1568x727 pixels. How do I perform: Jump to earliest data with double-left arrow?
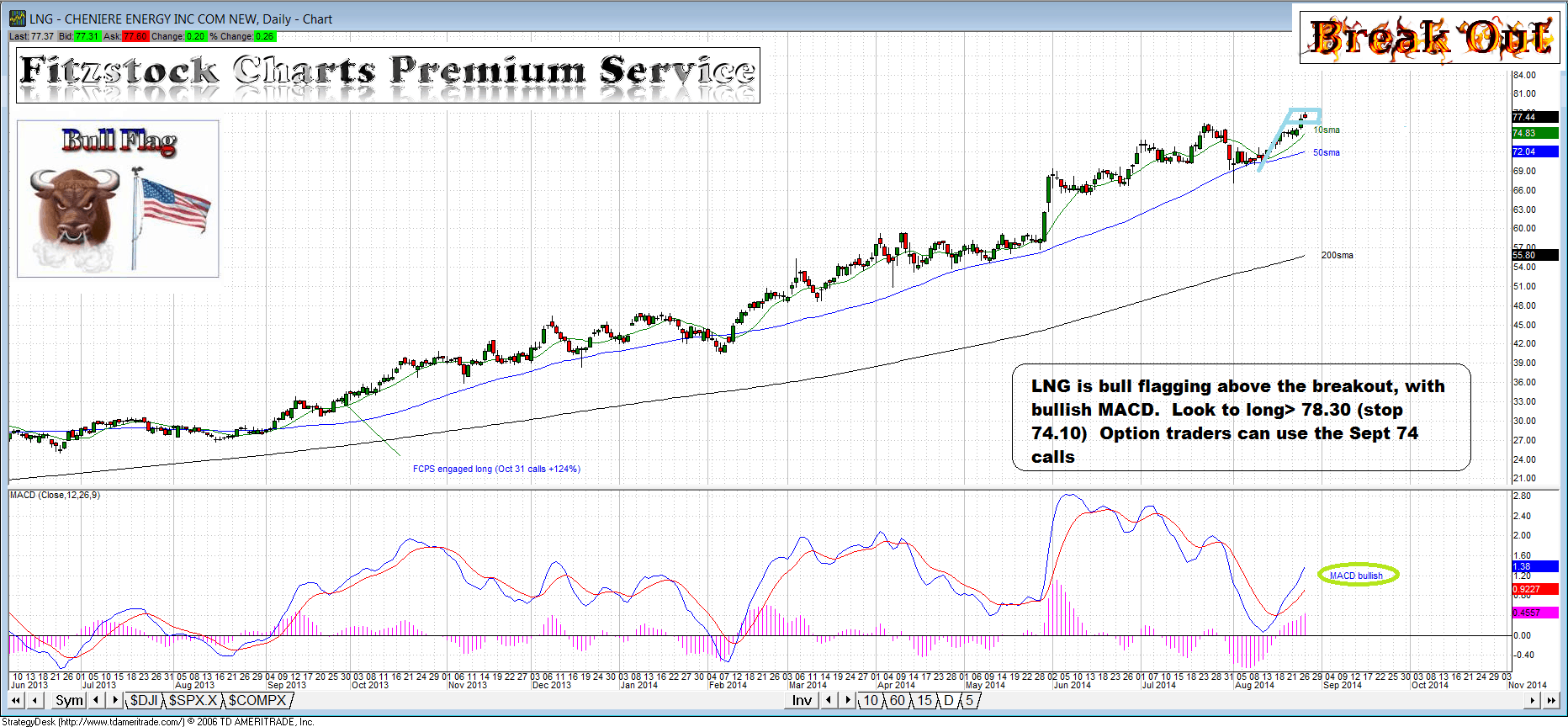click(15, 700)
